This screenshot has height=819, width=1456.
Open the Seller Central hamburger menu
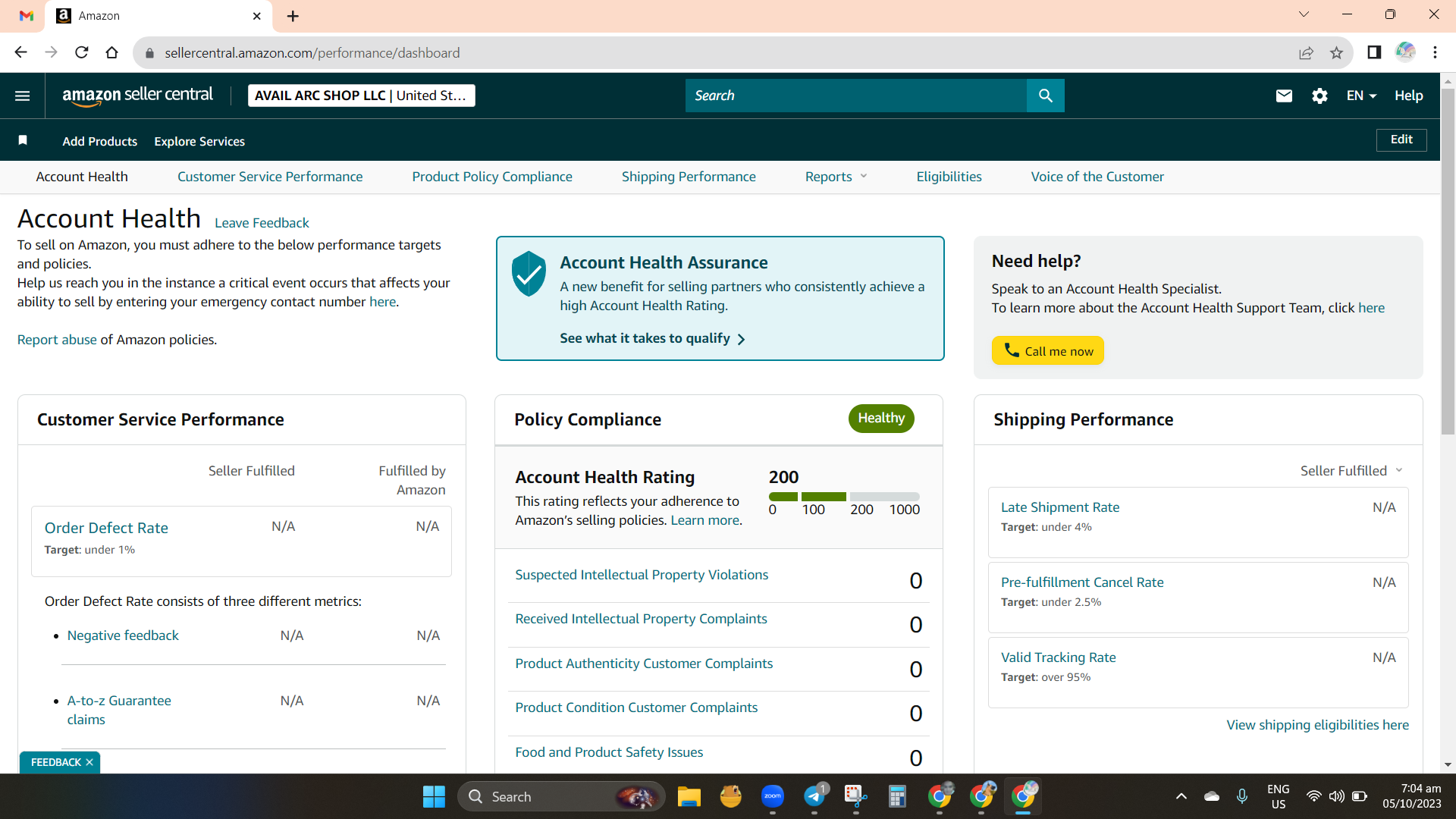pyautogui.click(x=23, y=96)
